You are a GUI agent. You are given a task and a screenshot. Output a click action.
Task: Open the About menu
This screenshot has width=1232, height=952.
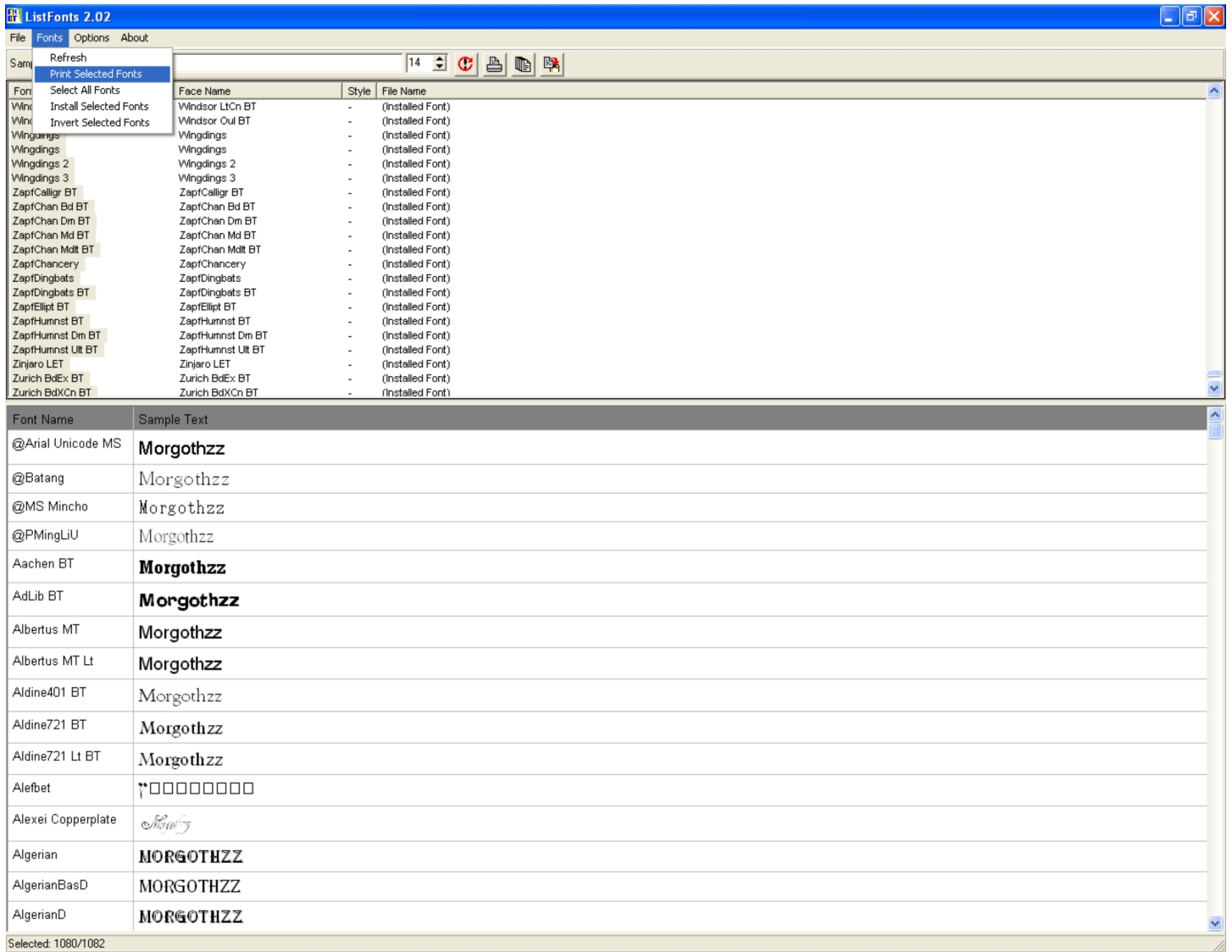click(x=134, y=38)
